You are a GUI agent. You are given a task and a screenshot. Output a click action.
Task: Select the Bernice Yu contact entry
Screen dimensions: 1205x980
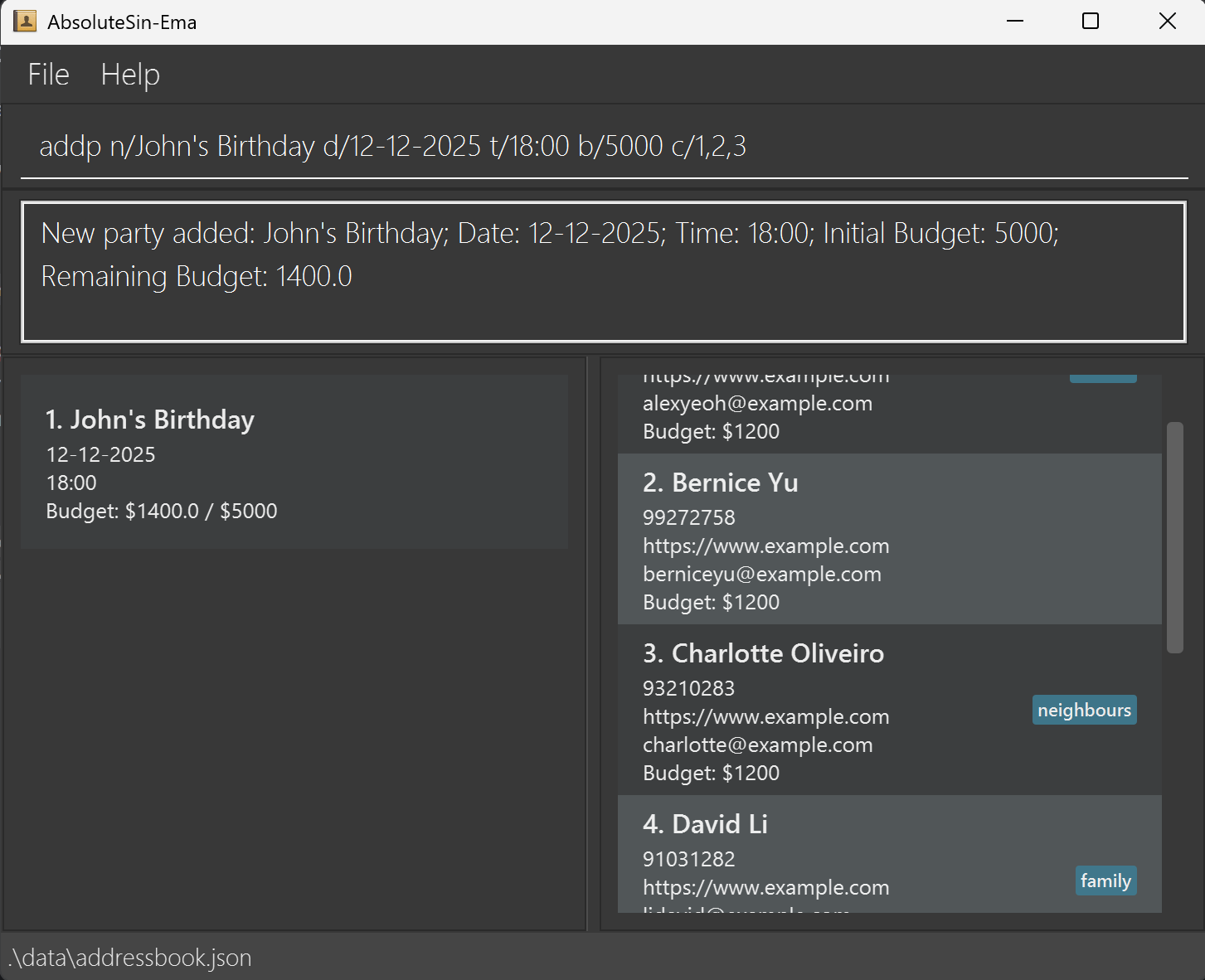tap(889, 539)
